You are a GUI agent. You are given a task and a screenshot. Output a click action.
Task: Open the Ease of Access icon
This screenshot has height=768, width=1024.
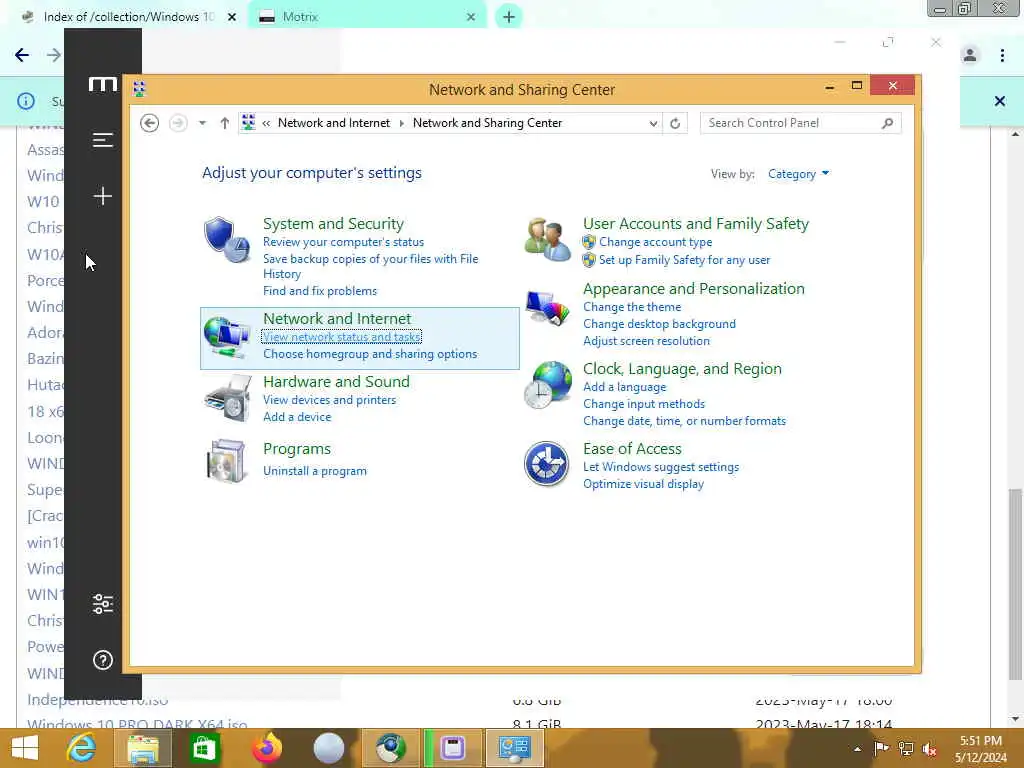tap(547, 464)
